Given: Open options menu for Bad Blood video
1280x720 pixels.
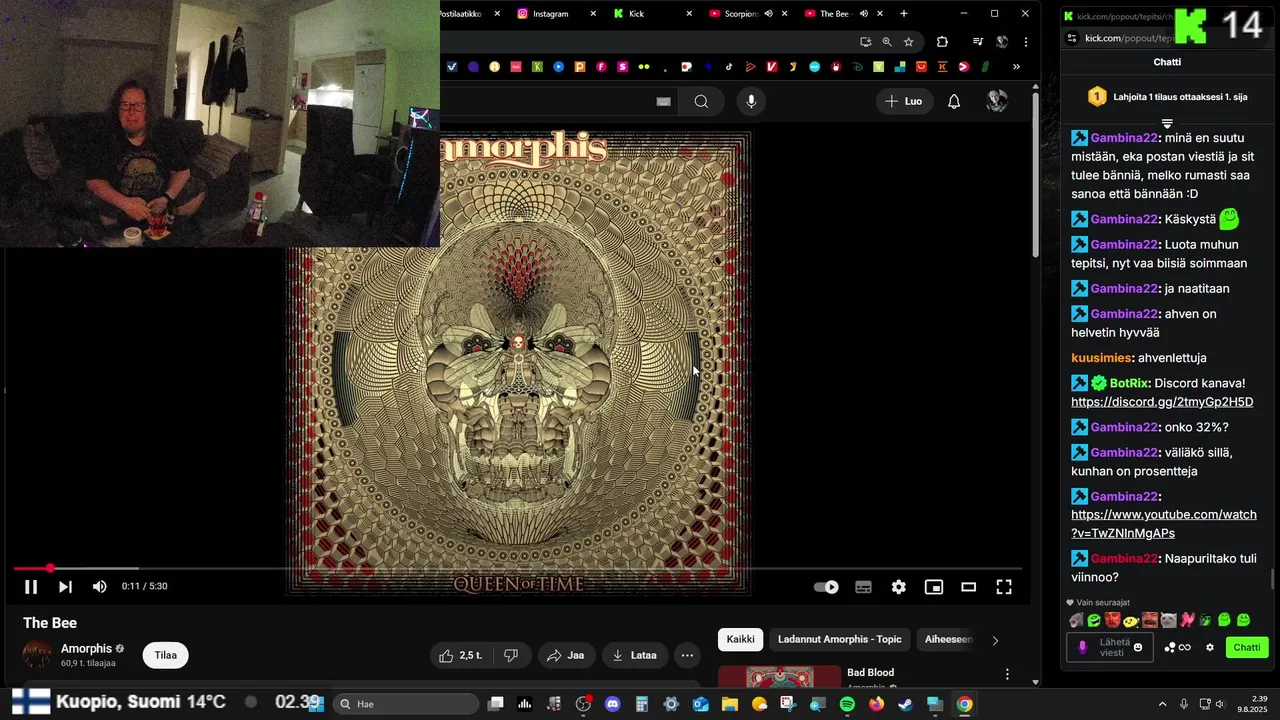Looking at the screenshot, I should coord(1007,674).
